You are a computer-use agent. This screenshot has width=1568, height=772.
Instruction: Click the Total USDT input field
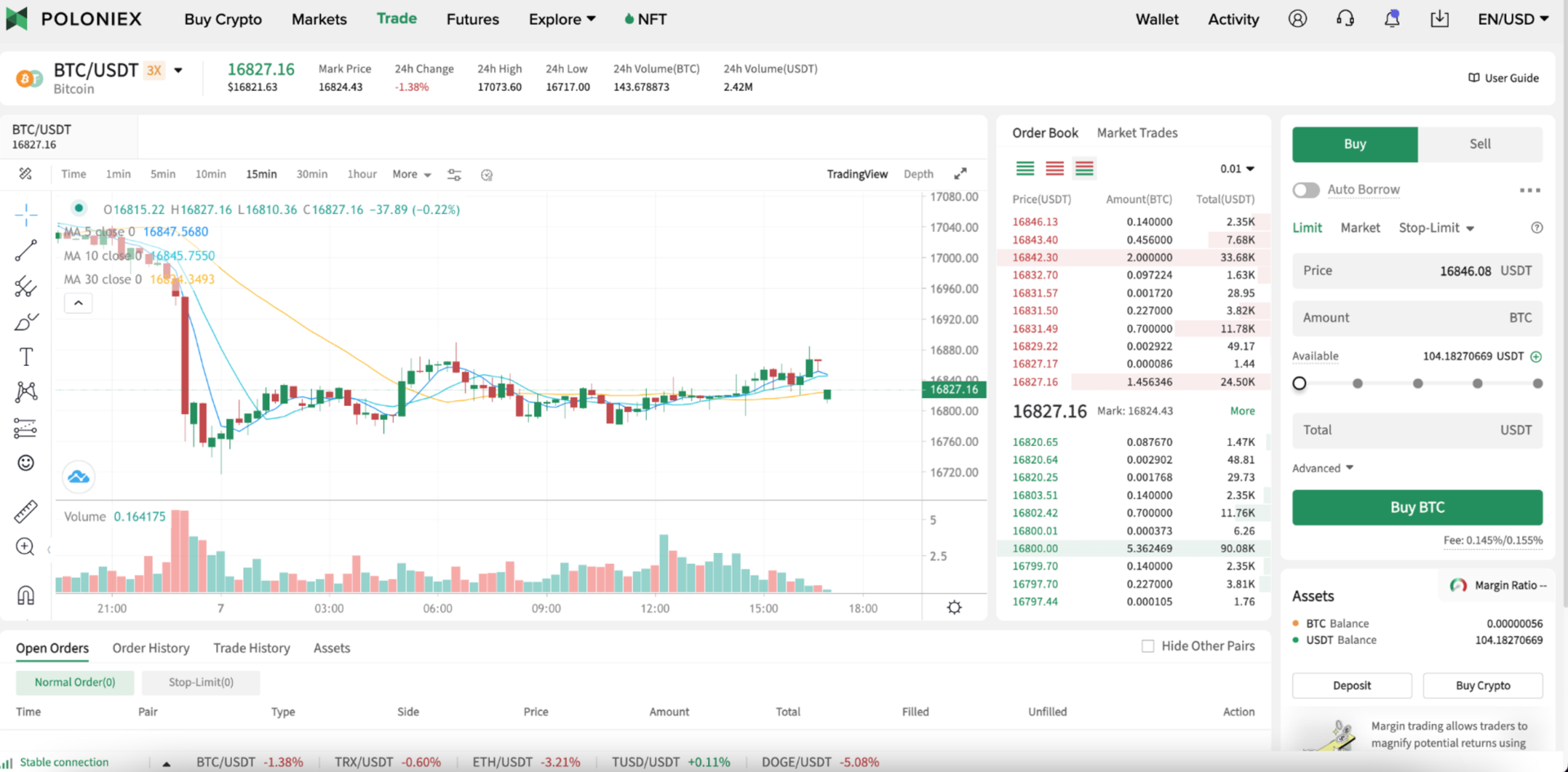pyautogui.click(x=1417, y=430)
